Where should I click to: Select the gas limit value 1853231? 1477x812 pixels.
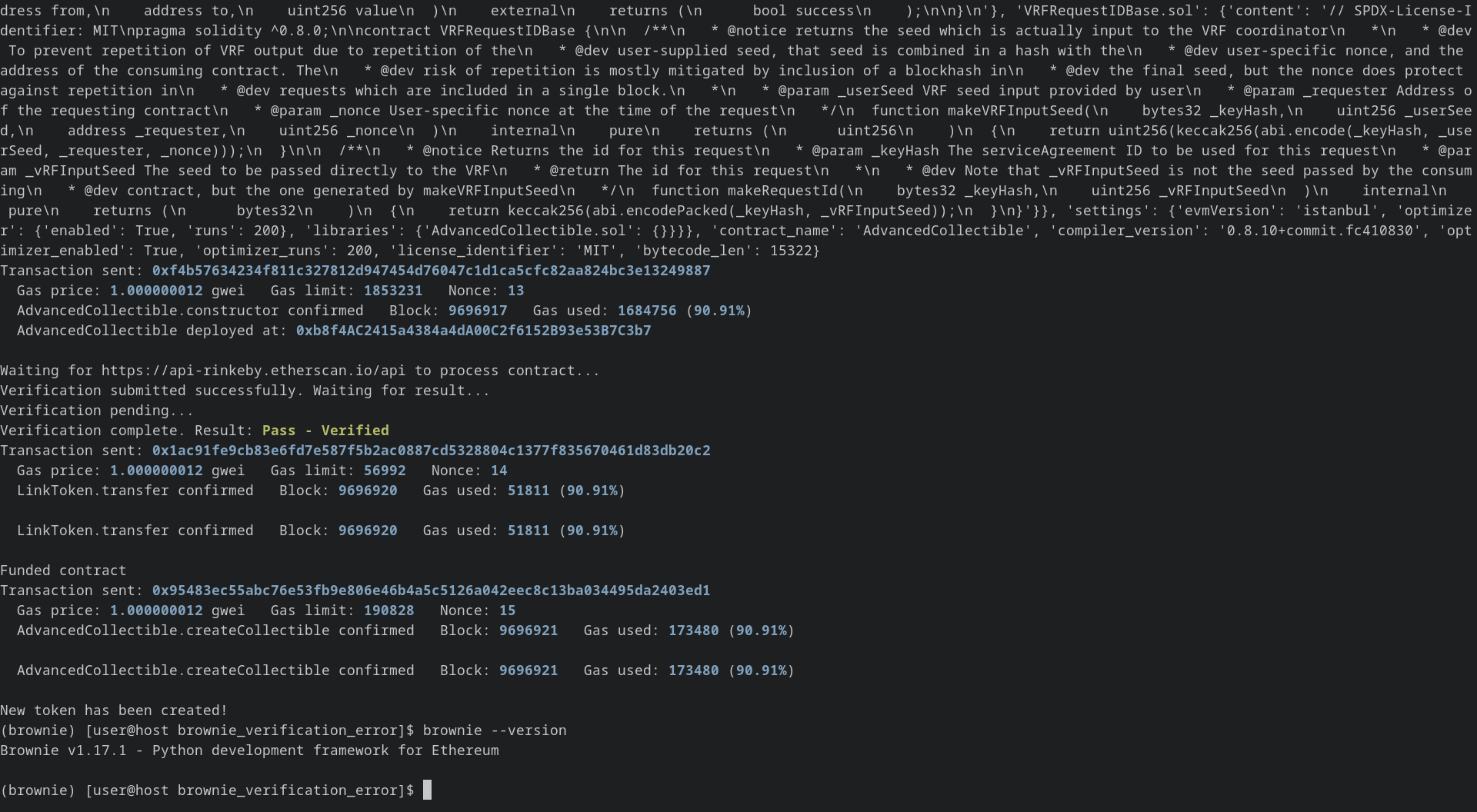point(393,291)
